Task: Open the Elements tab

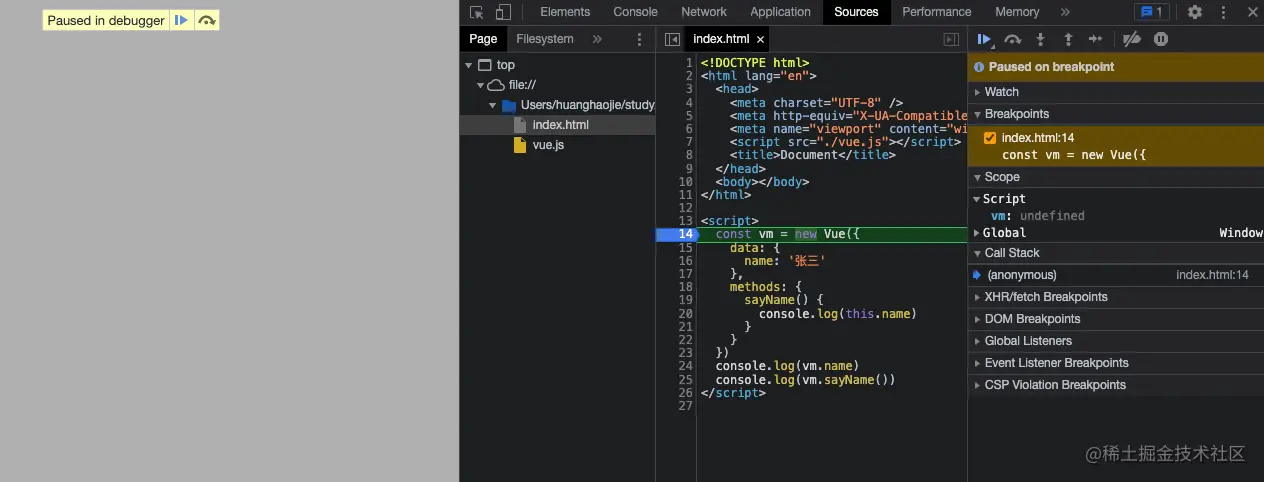Action: (x=565, y=12)
